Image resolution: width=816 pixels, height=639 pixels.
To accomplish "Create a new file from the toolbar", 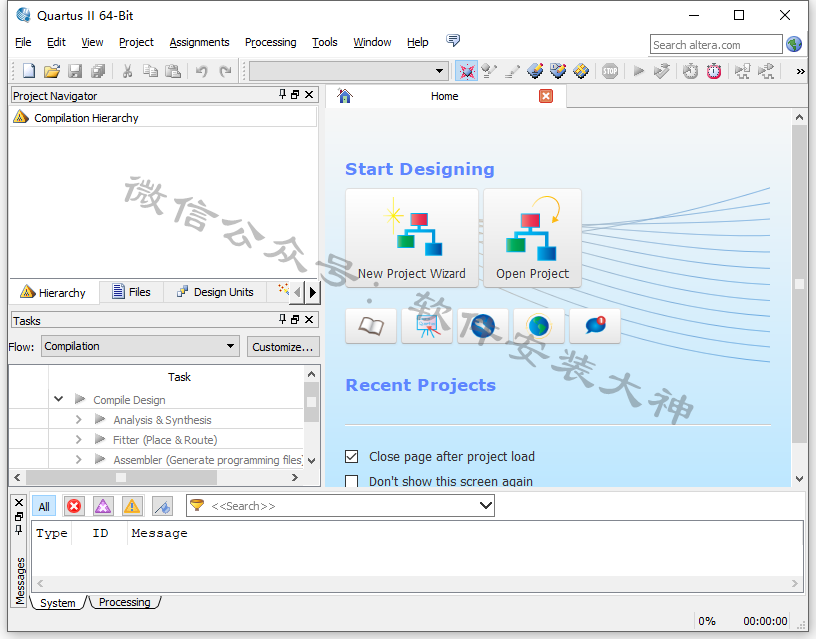I will [x=29, y=71].
